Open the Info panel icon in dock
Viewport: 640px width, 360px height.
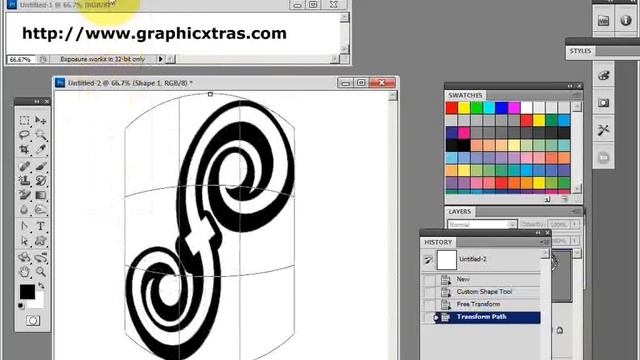[x=626, y=20]
